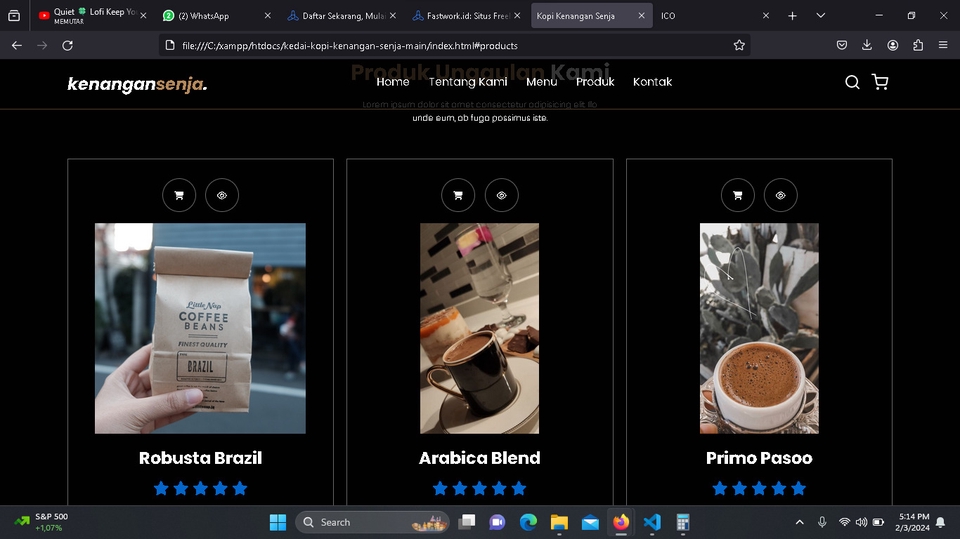
Task: Open the search icon in the site header
Action: (852, 82)
